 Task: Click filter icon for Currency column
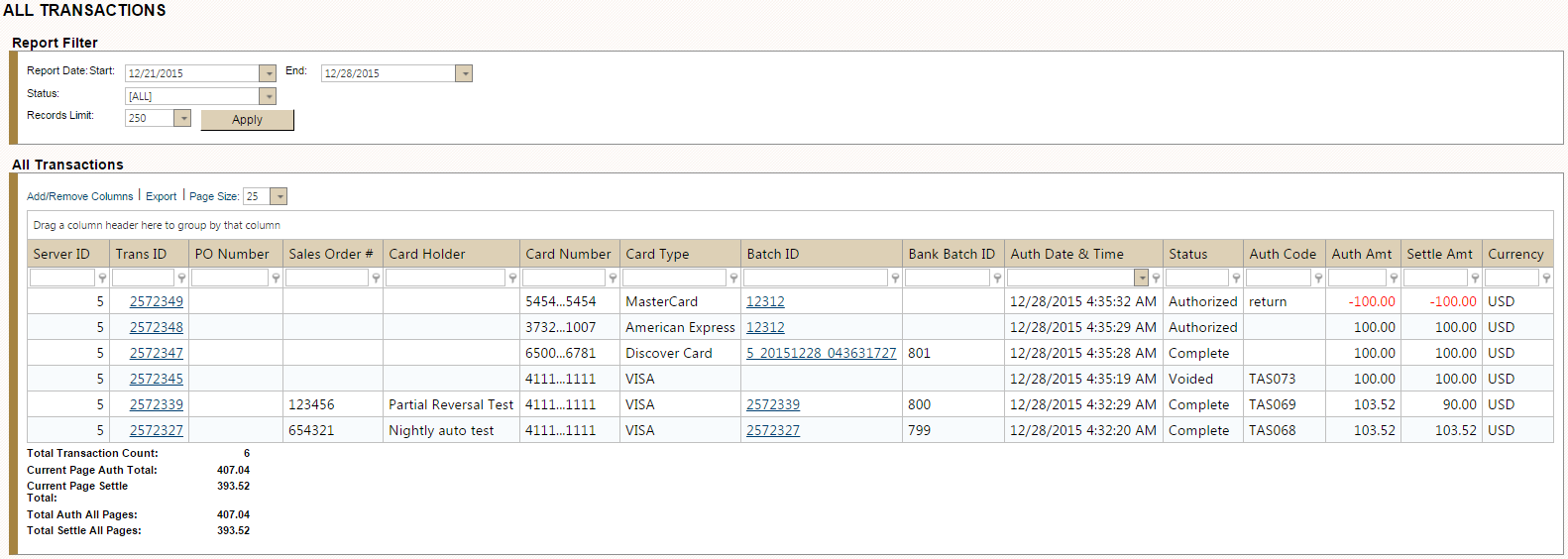pyautogui.click(x=1546, y=279)
